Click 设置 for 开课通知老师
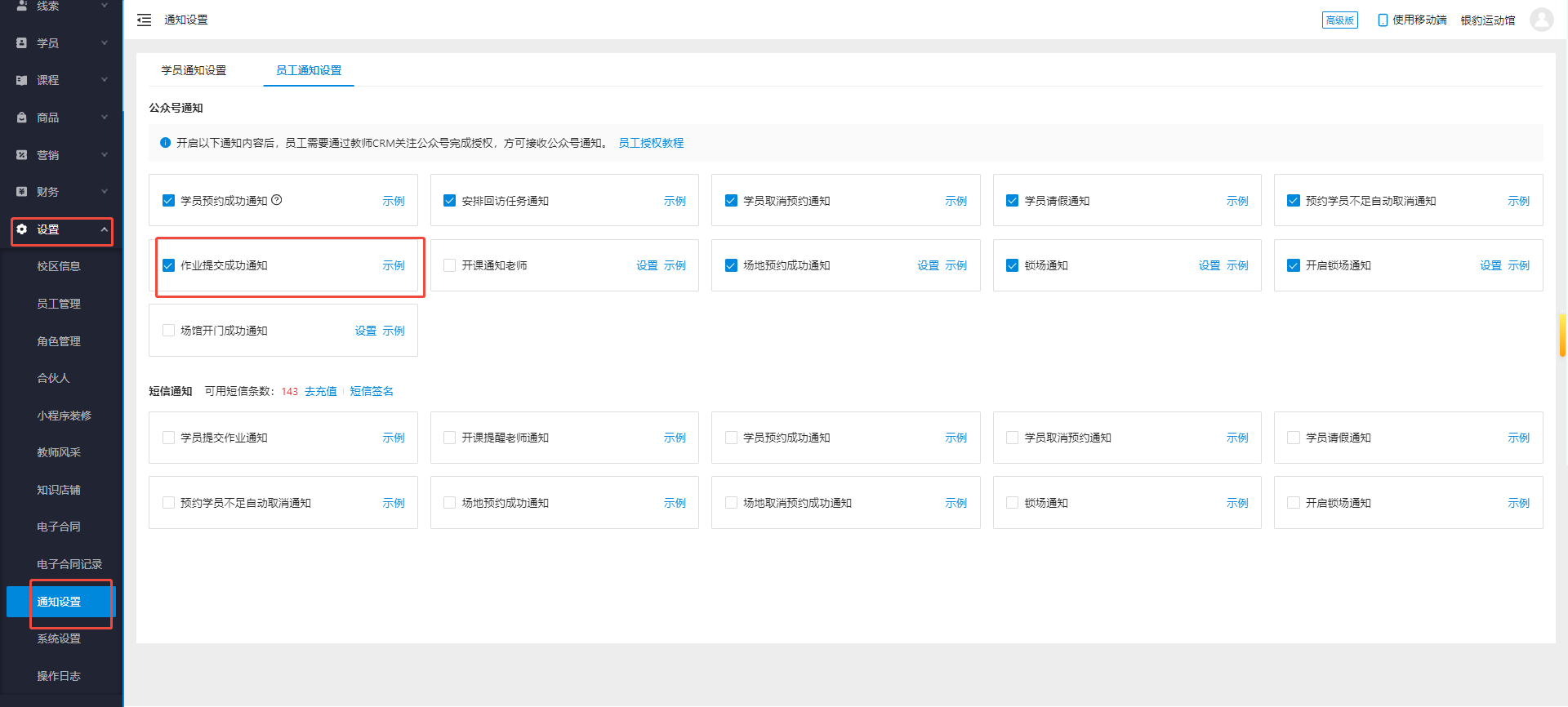This screenshot has height=707, width=1568. [647, 265]
